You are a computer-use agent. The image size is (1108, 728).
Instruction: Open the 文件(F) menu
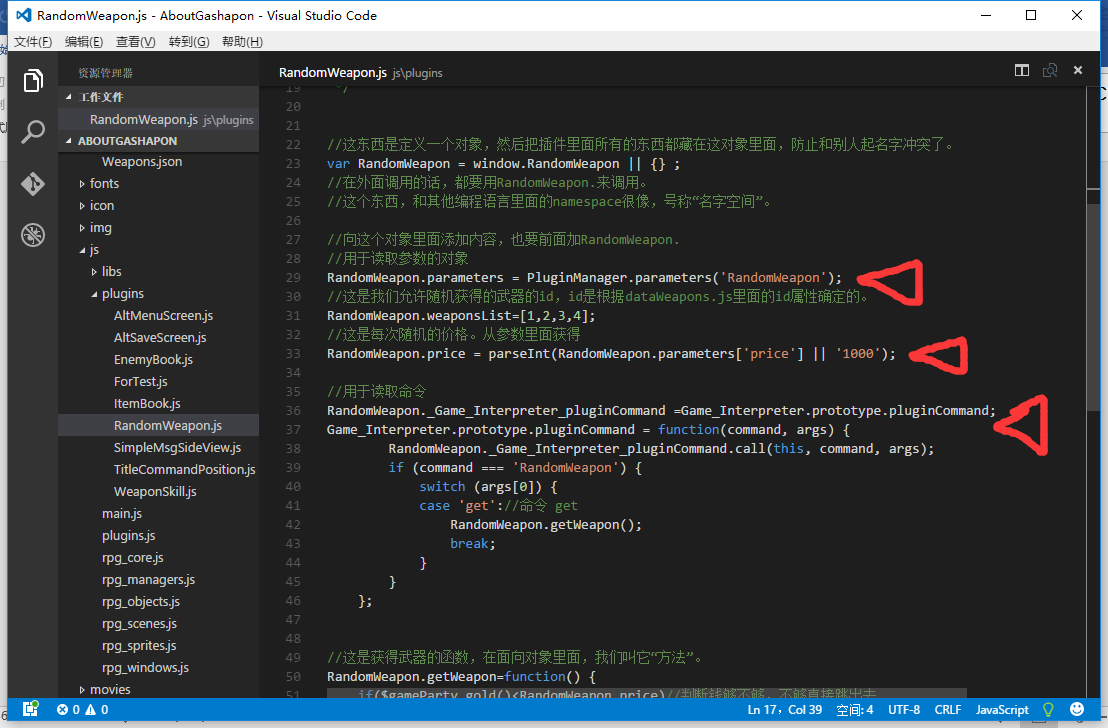[33, 42]
